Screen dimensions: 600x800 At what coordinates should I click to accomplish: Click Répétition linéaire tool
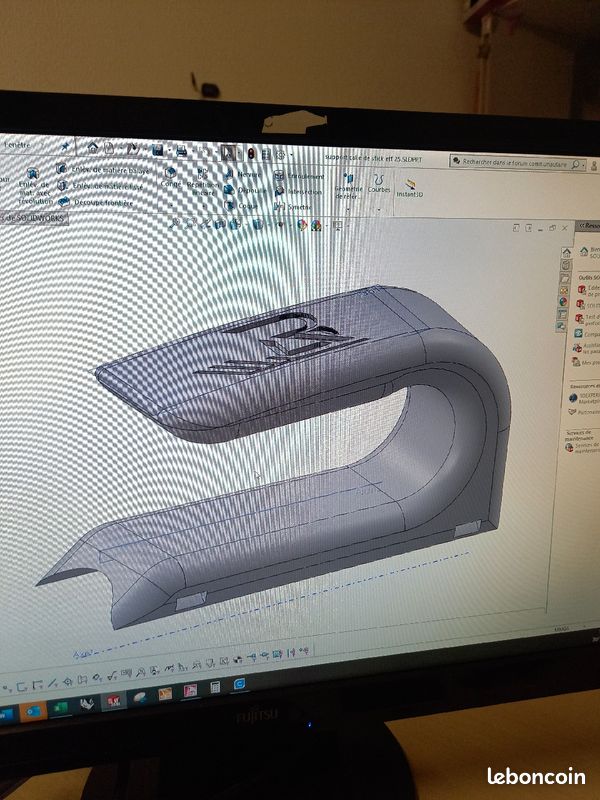pos(203,182)
